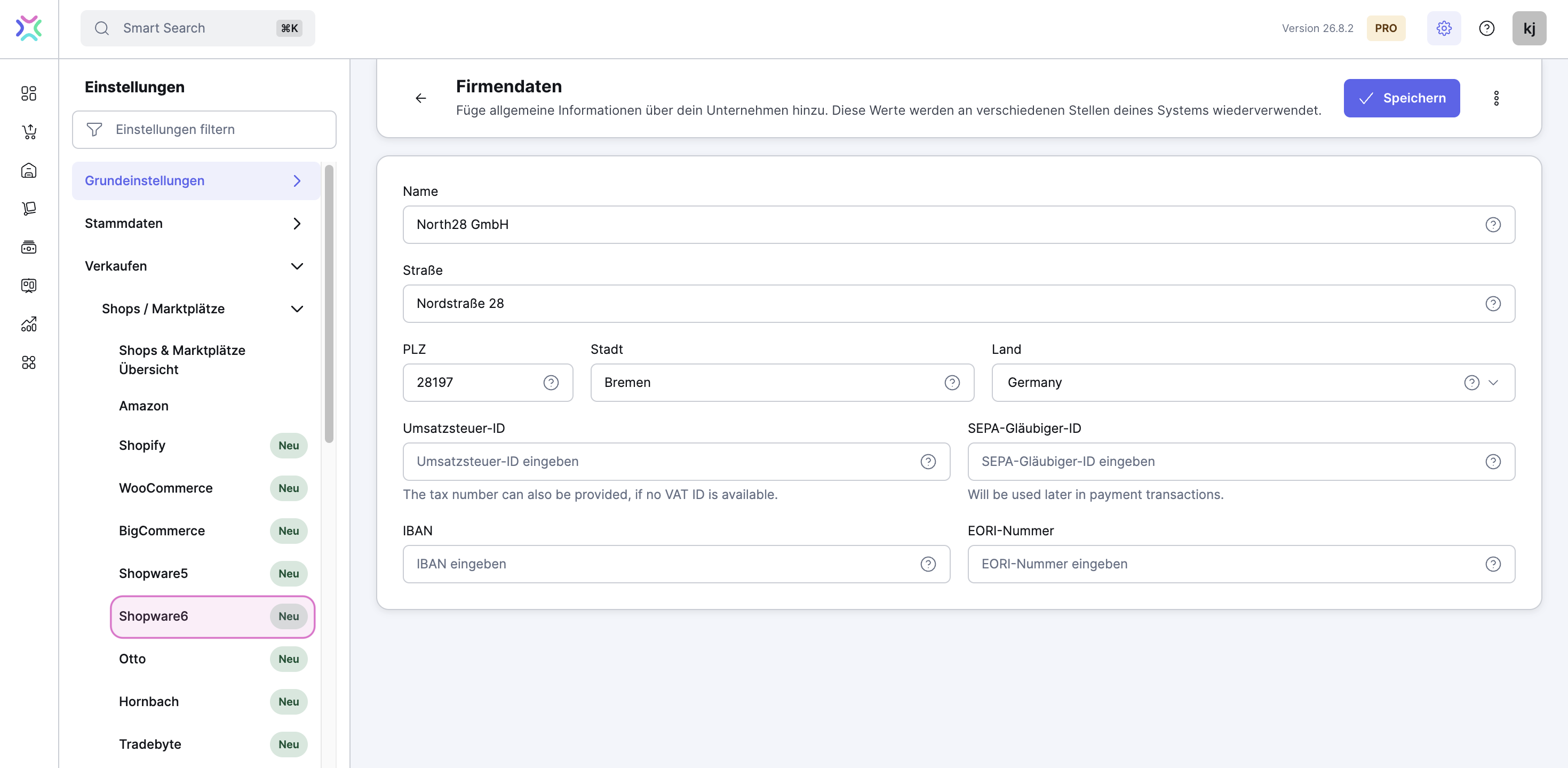The width and height of the screenshot is (1568, 768).
Task: Open the kj user avatar menu
Action: (x=1529, y=28)
